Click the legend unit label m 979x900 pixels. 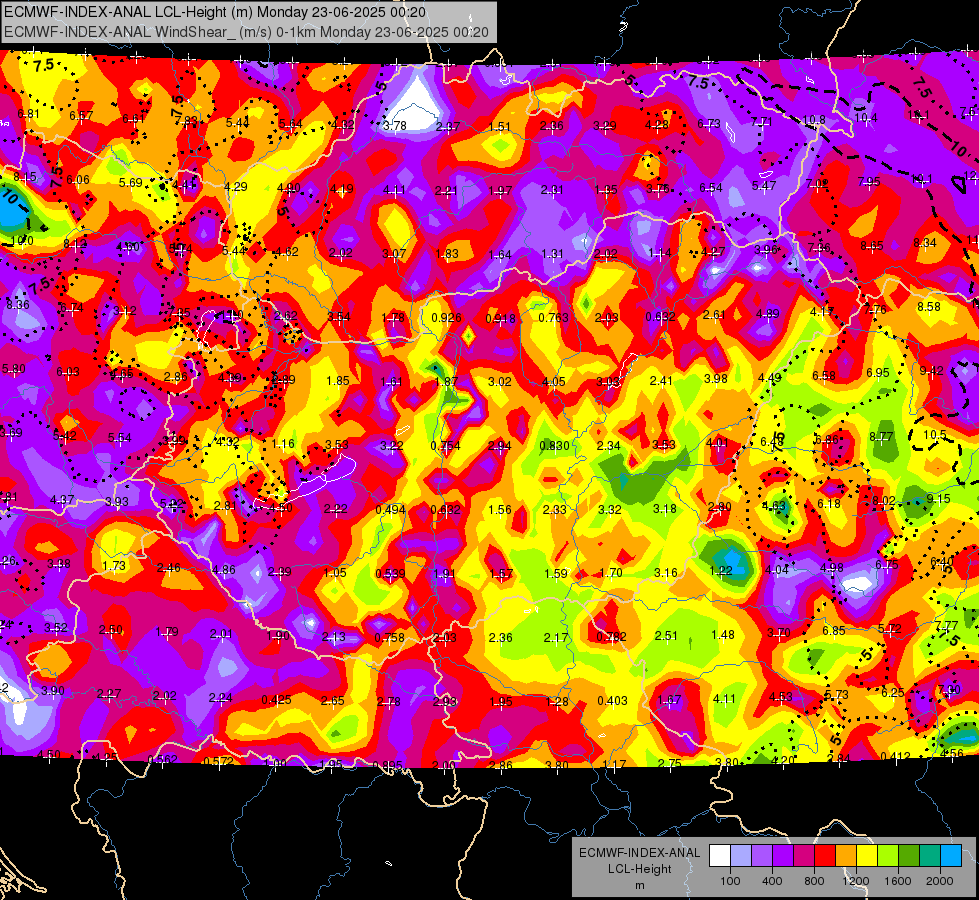tap(639, 886)
